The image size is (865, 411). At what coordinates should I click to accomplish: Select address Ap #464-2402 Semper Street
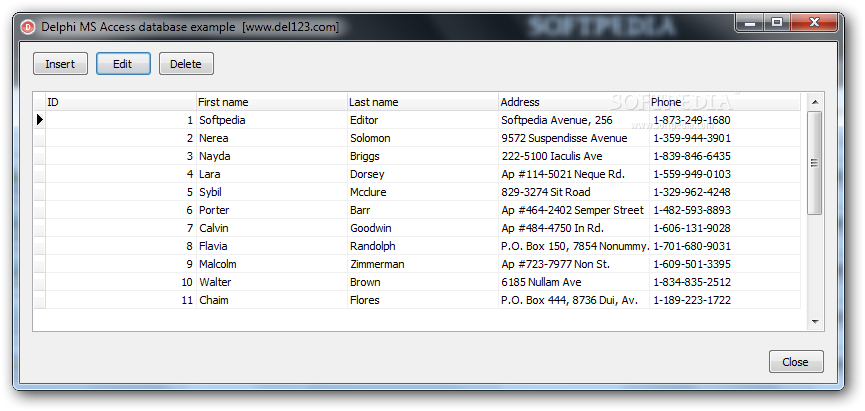(574, 210)
